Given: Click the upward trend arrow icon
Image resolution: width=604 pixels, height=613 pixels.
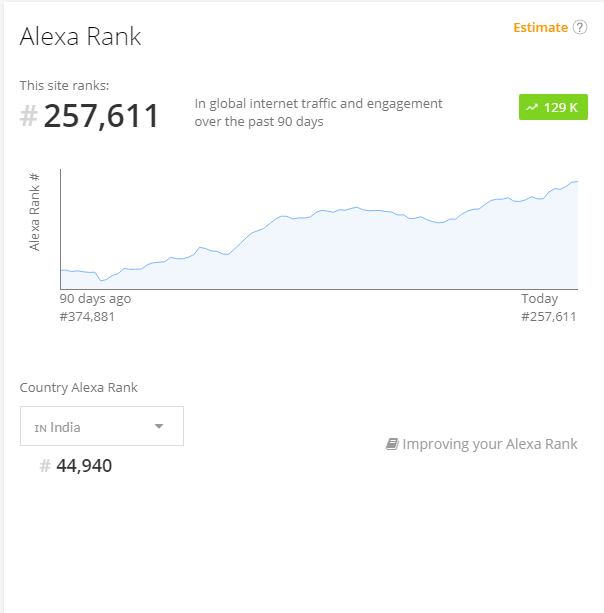Looking at the screenshot, I should tap(532, 107).
